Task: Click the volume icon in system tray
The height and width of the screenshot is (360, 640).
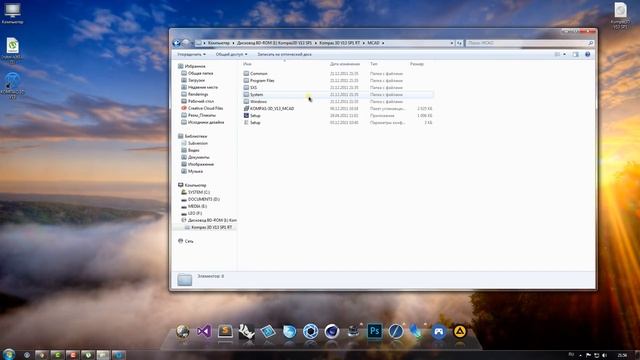Action: 604,356
